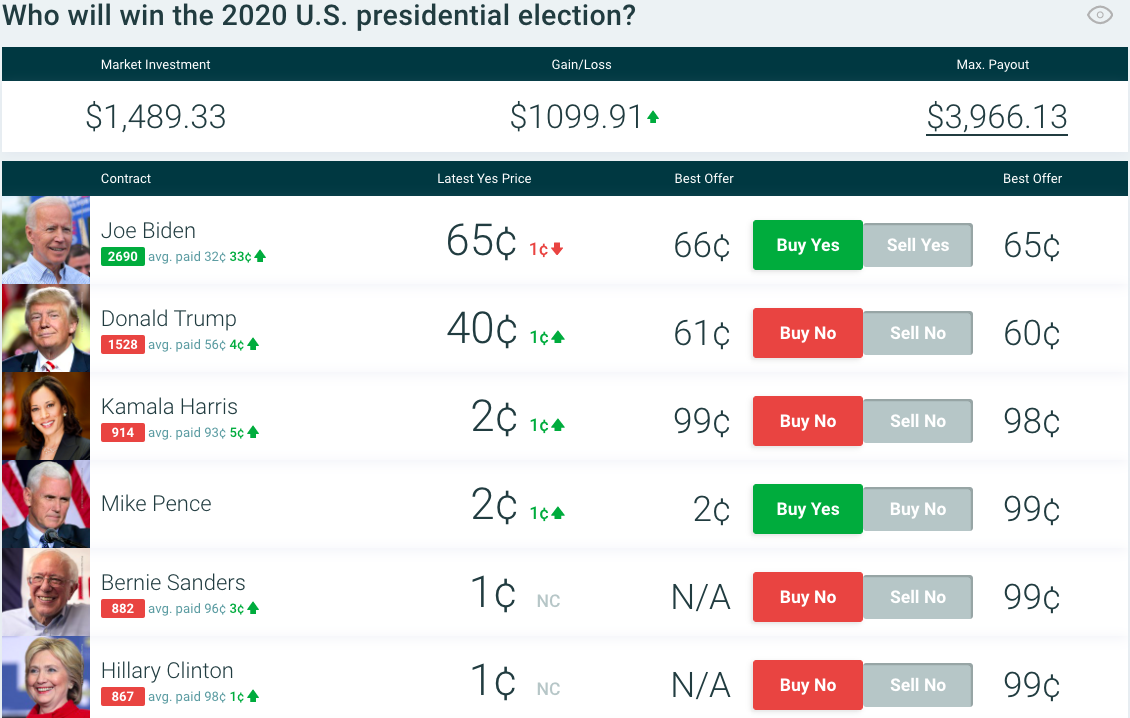Image resolution: width=1130 pixels, height=718 pixels.
Task: Click Kamala Harris's 914 shares badge
Action: 123,433
